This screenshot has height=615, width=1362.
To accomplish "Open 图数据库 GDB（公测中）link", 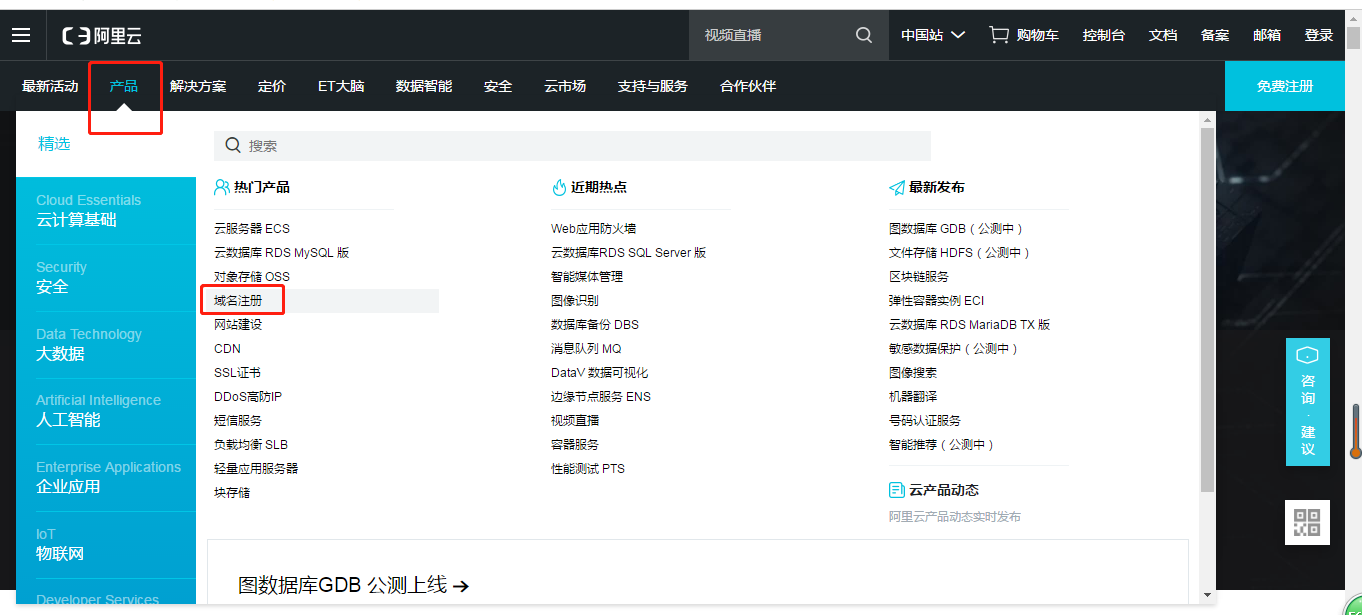I will (957, 228).
